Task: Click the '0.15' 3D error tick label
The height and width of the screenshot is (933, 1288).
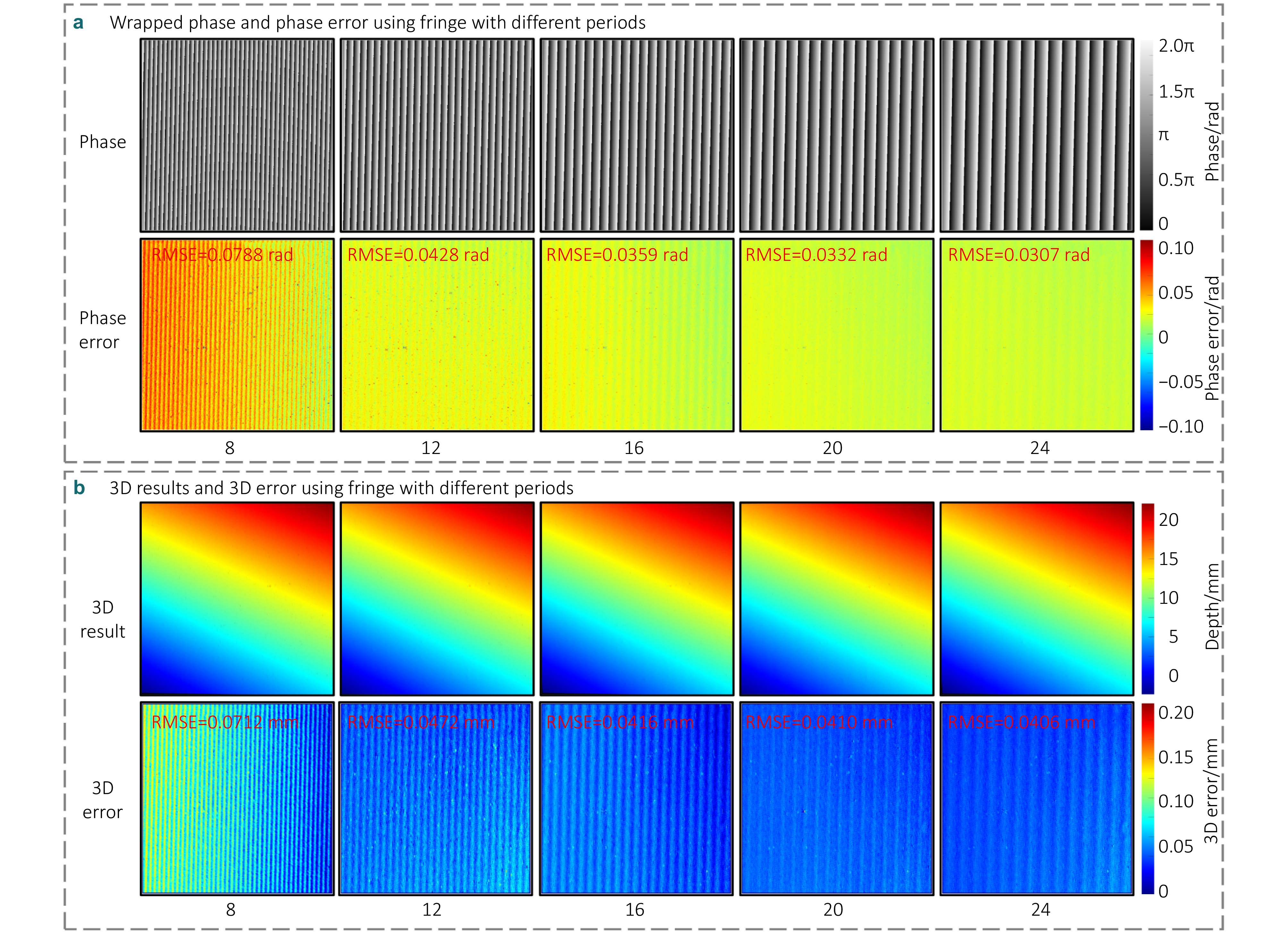Action: pos(1175,757)
